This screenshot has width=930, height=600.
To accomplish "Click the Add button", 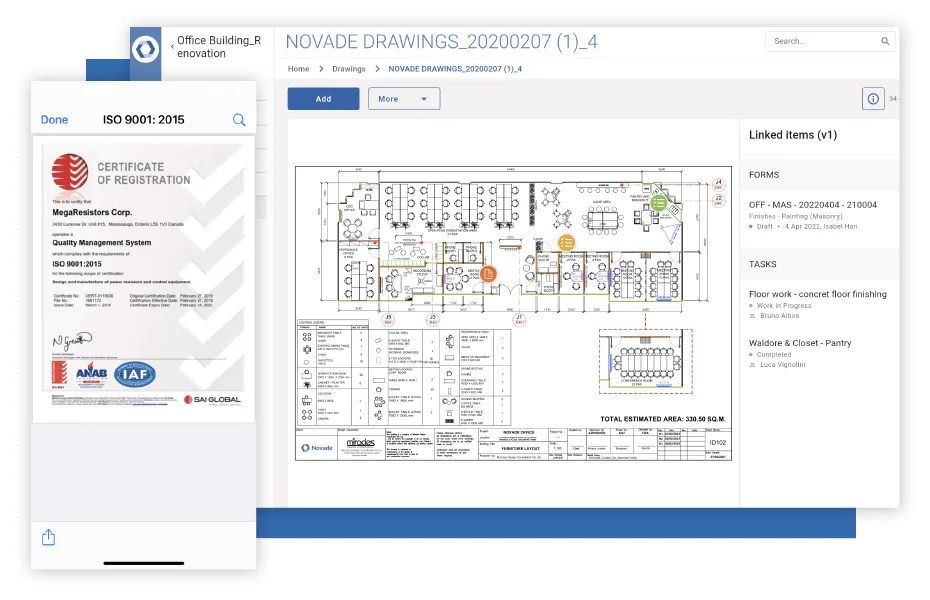I will pos(323,98).
